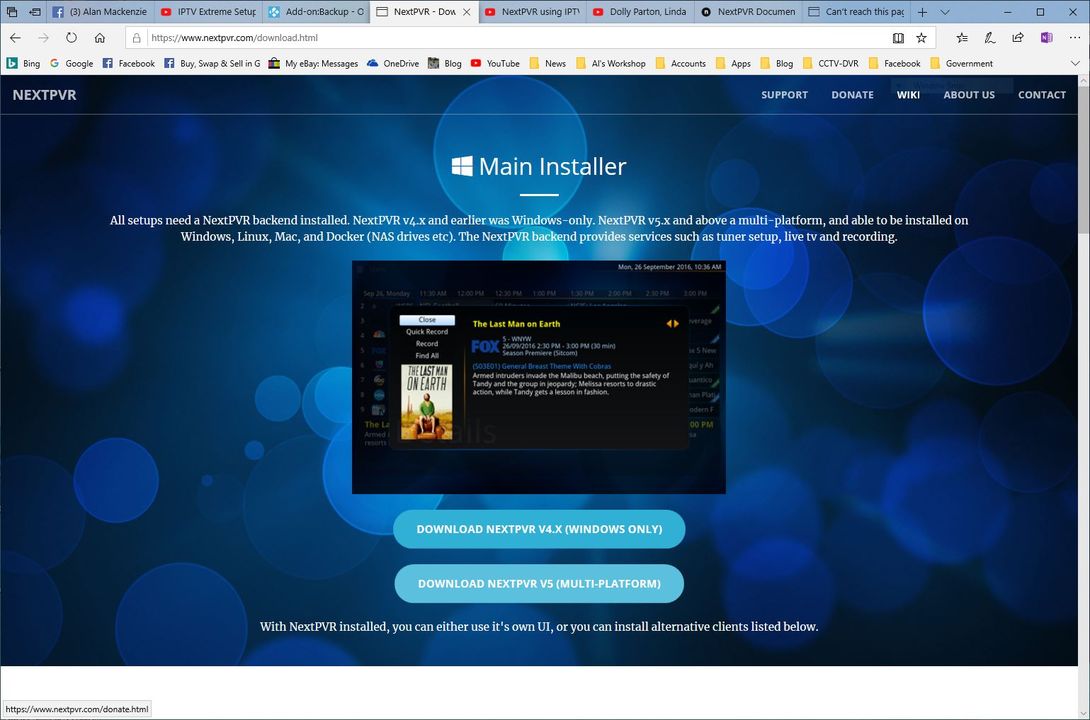Click the NextPVR guide screenshot image
The height and width of the screenshot is (720, 1090).
538,377
